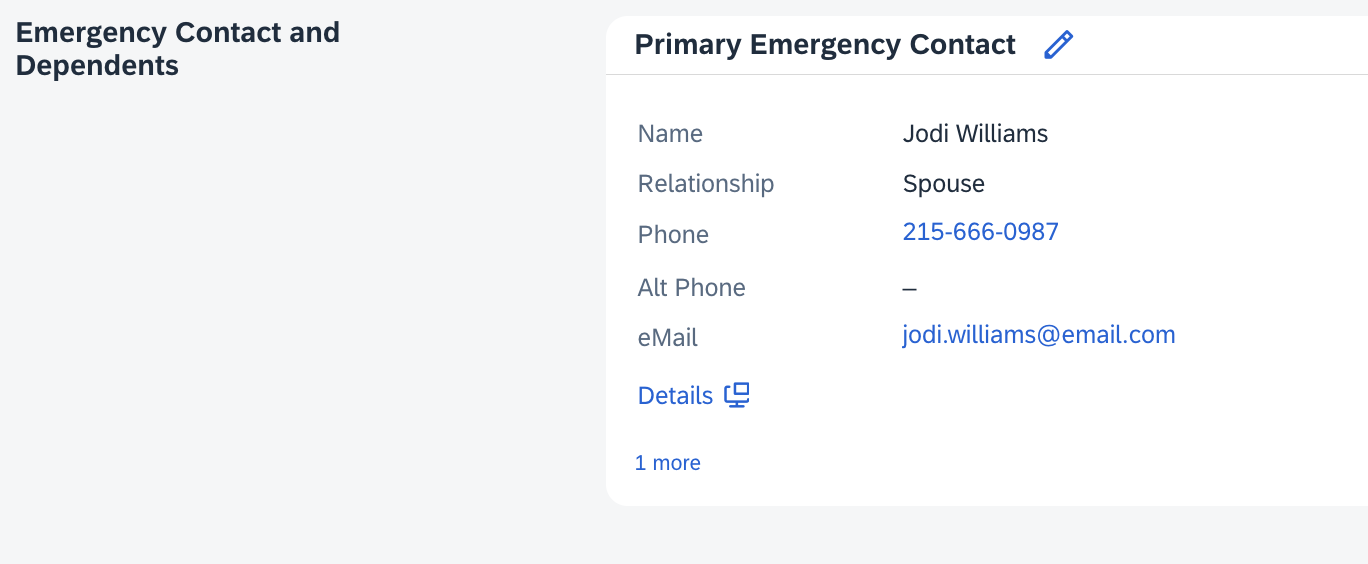Image resolution: width=1368 pixels, height=564 pixels.
Task: Open the Details link text
Action: [x=675, y=395]
